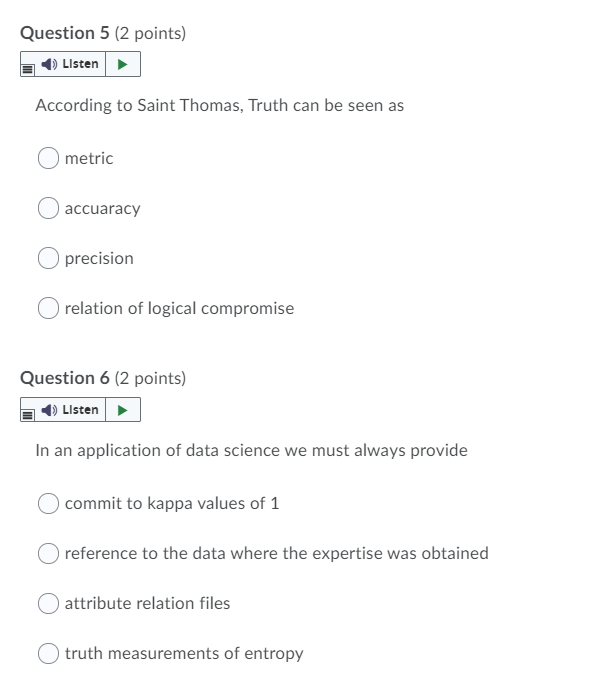Click Listen text for Question 5
Image resolution: width=616 pixels, height=692 pixels.
click(80, 65)
